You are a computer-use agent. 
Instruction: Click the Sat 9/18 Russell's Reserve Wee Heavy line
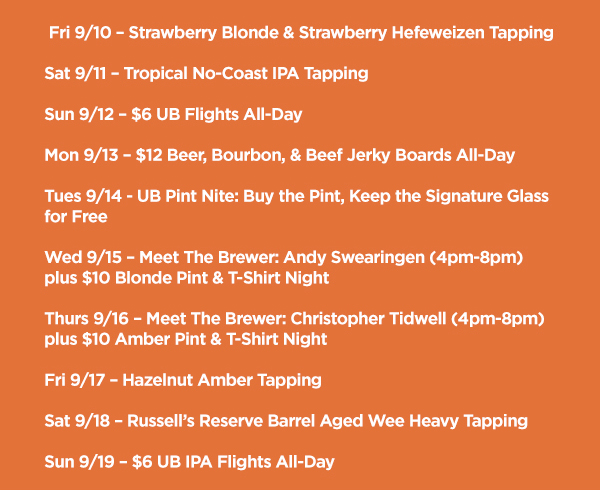[286, 421]
